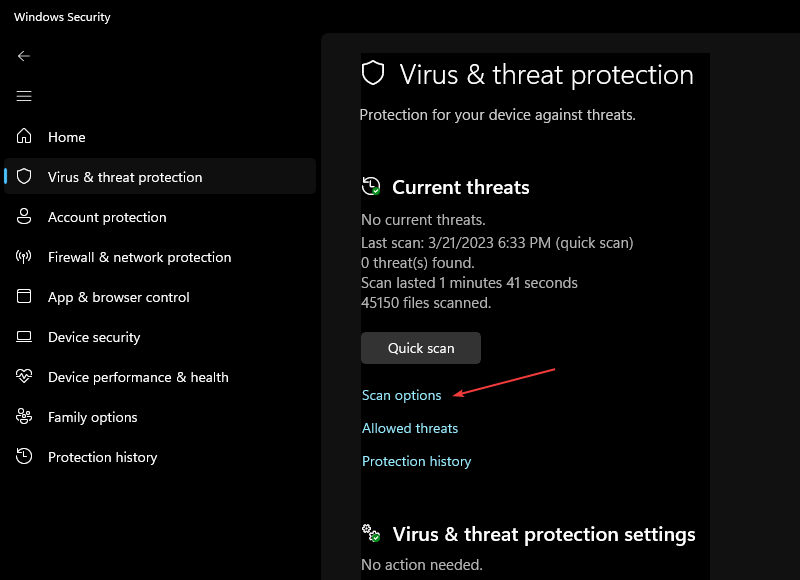Click the Home house icon
Viewport: 800px width, 580px height.
click(24, 136)
